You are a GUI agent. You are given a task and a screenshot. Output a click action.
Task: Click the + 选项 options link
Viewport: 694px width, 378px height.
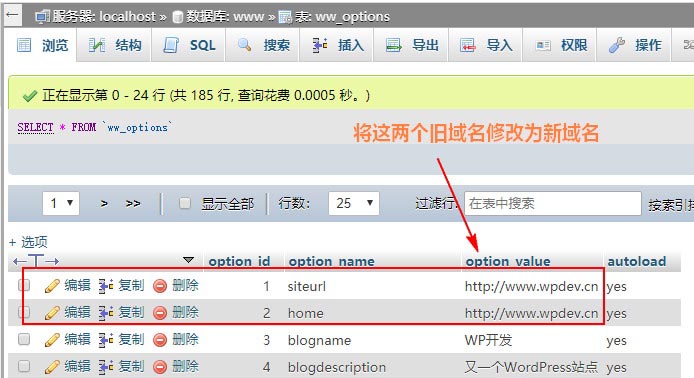coord(28,242)
